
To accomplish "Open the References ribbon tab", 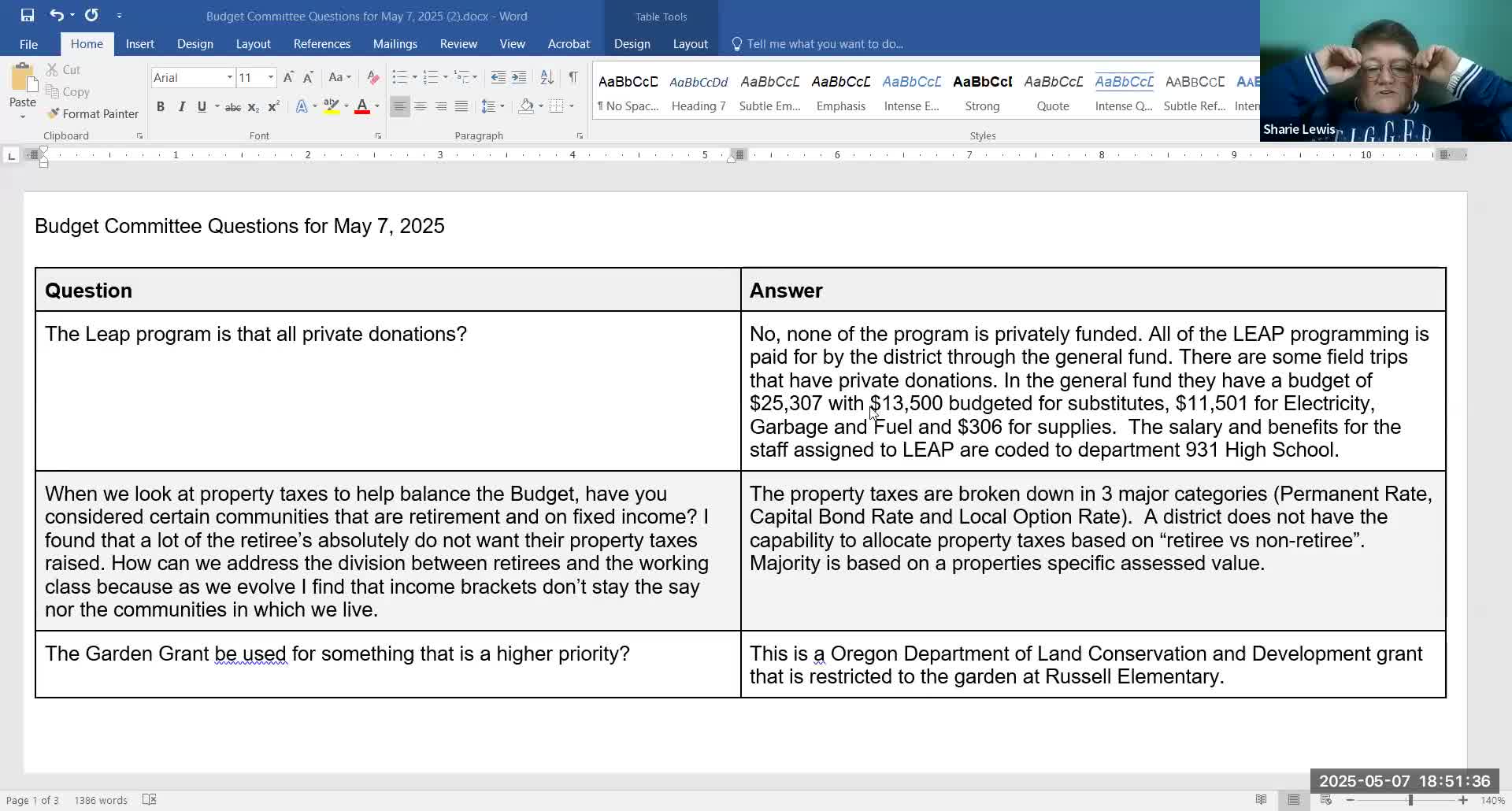I will [321, 44].
